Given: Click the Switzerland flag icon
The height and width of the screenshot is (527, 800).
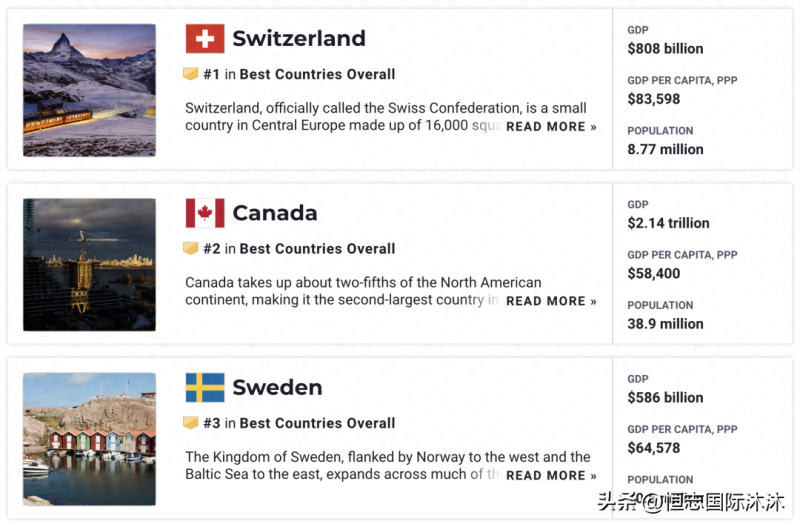Looking at the screenshot, I should (x=204, y=39).
